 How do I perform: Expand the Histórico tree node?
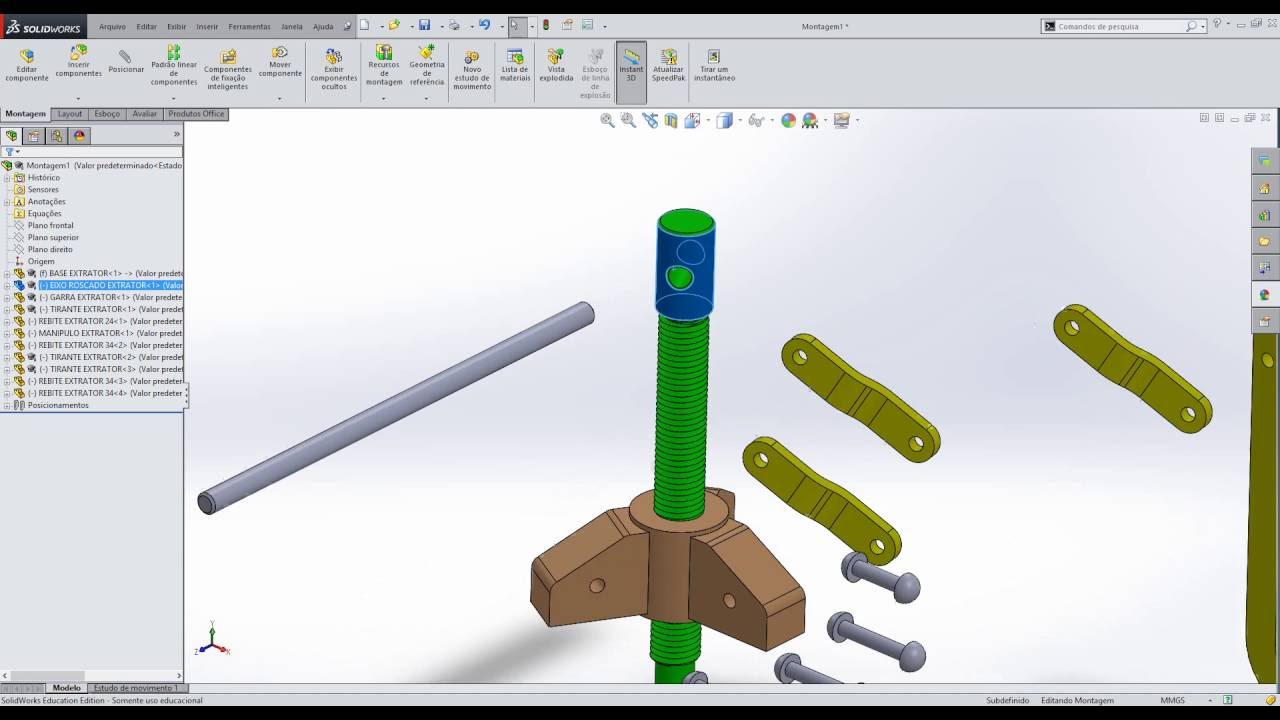pyautogui.click(x=7, y=177)
